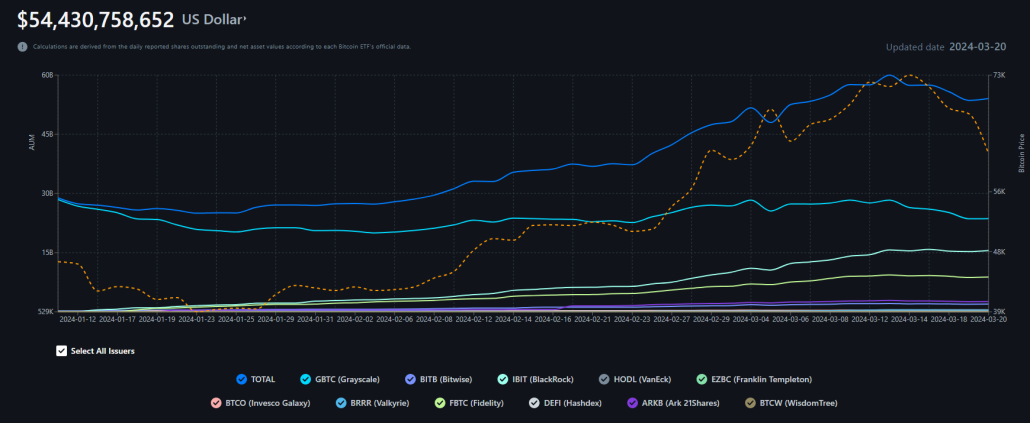This screenshot has width=1030, height=423.
Task: Click BTCO (Invesco Galaxy) pink check icon
Action: pyautogui.click(x=215, y=403)
